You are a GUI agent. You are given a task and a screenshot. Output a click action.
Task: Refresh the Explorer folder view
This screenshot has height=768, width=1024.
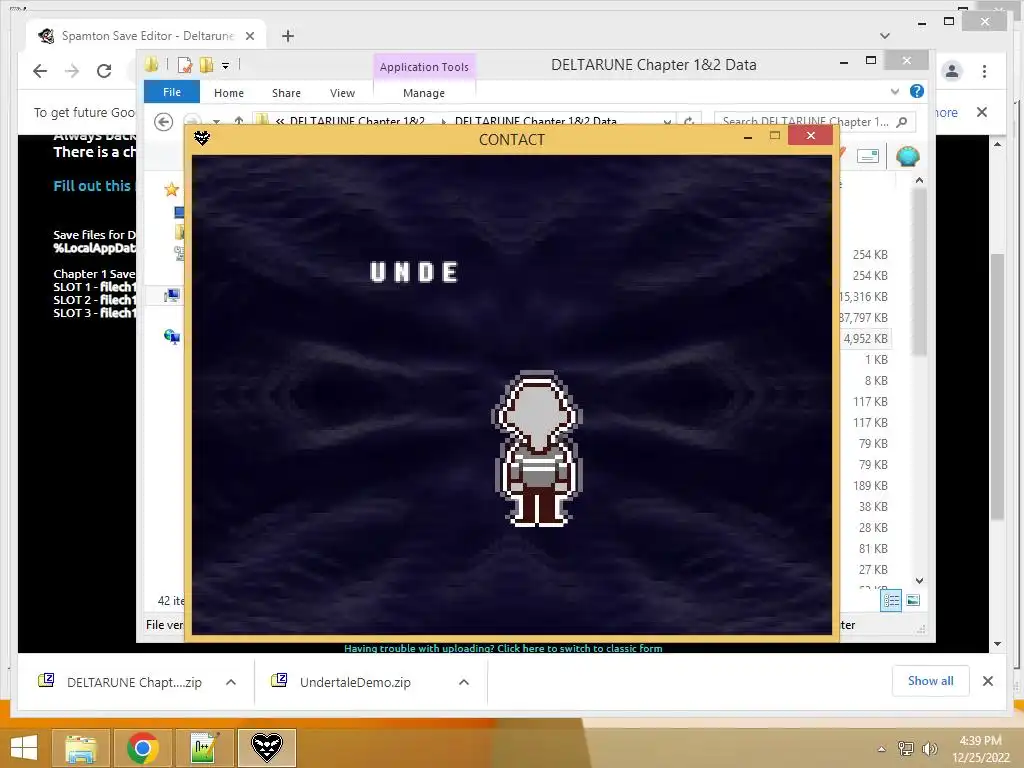coord(688,121)
